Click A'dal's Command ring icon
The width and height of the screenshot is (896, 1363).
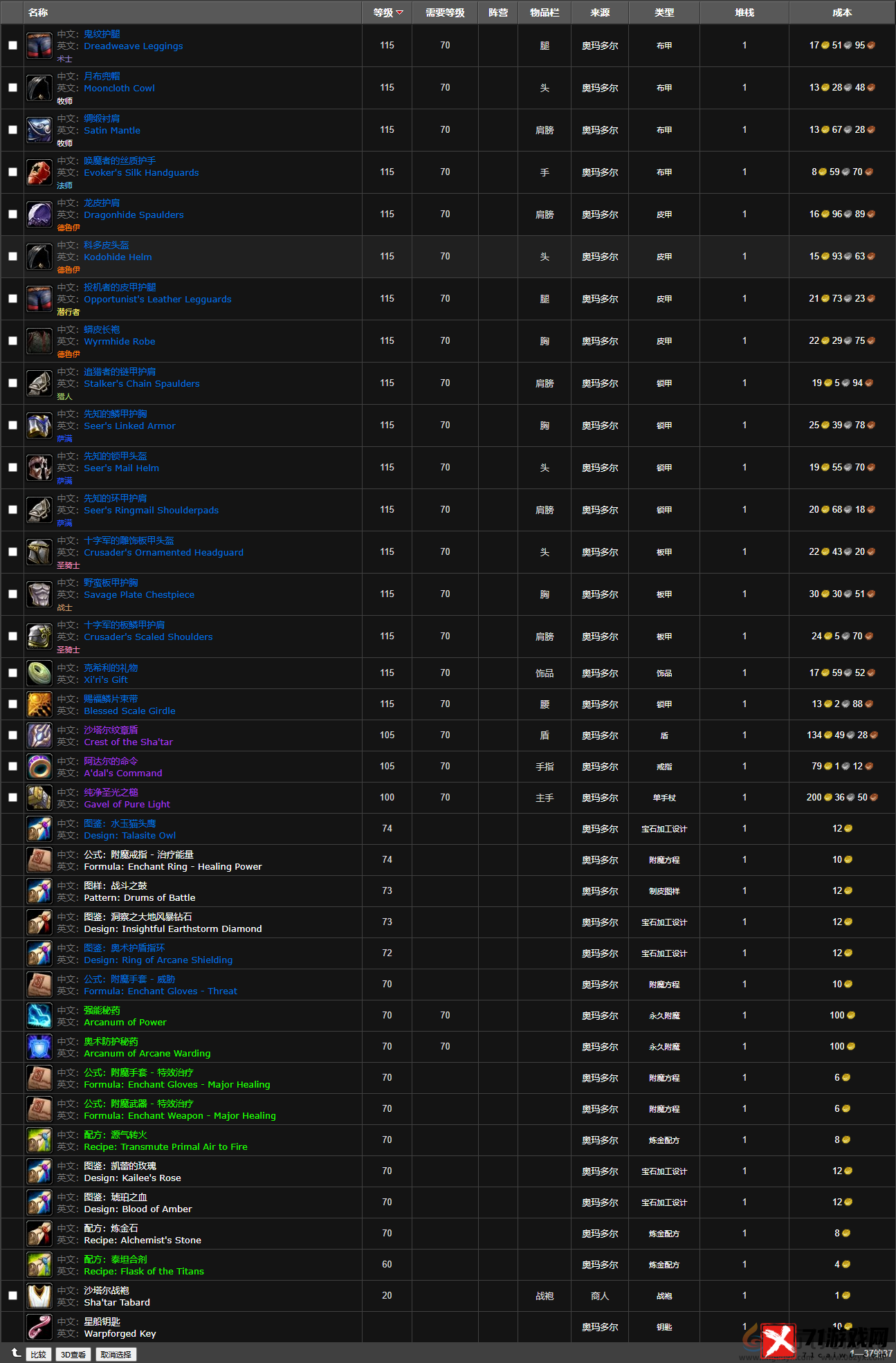(x=39, y=767)
